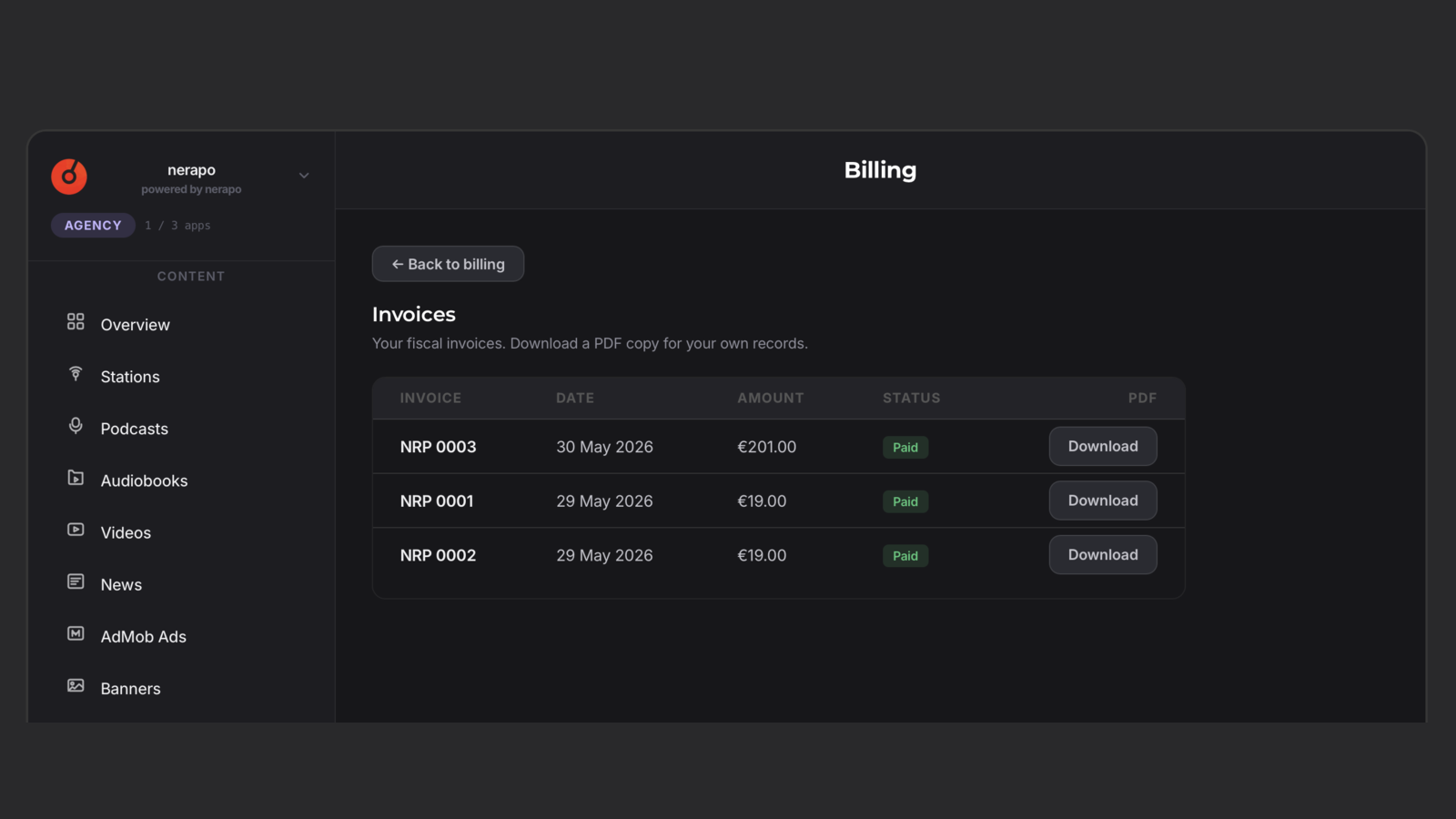This screenshot has height=819, width=1456.
Task: Open the Stations menu item
Action: 130,377
